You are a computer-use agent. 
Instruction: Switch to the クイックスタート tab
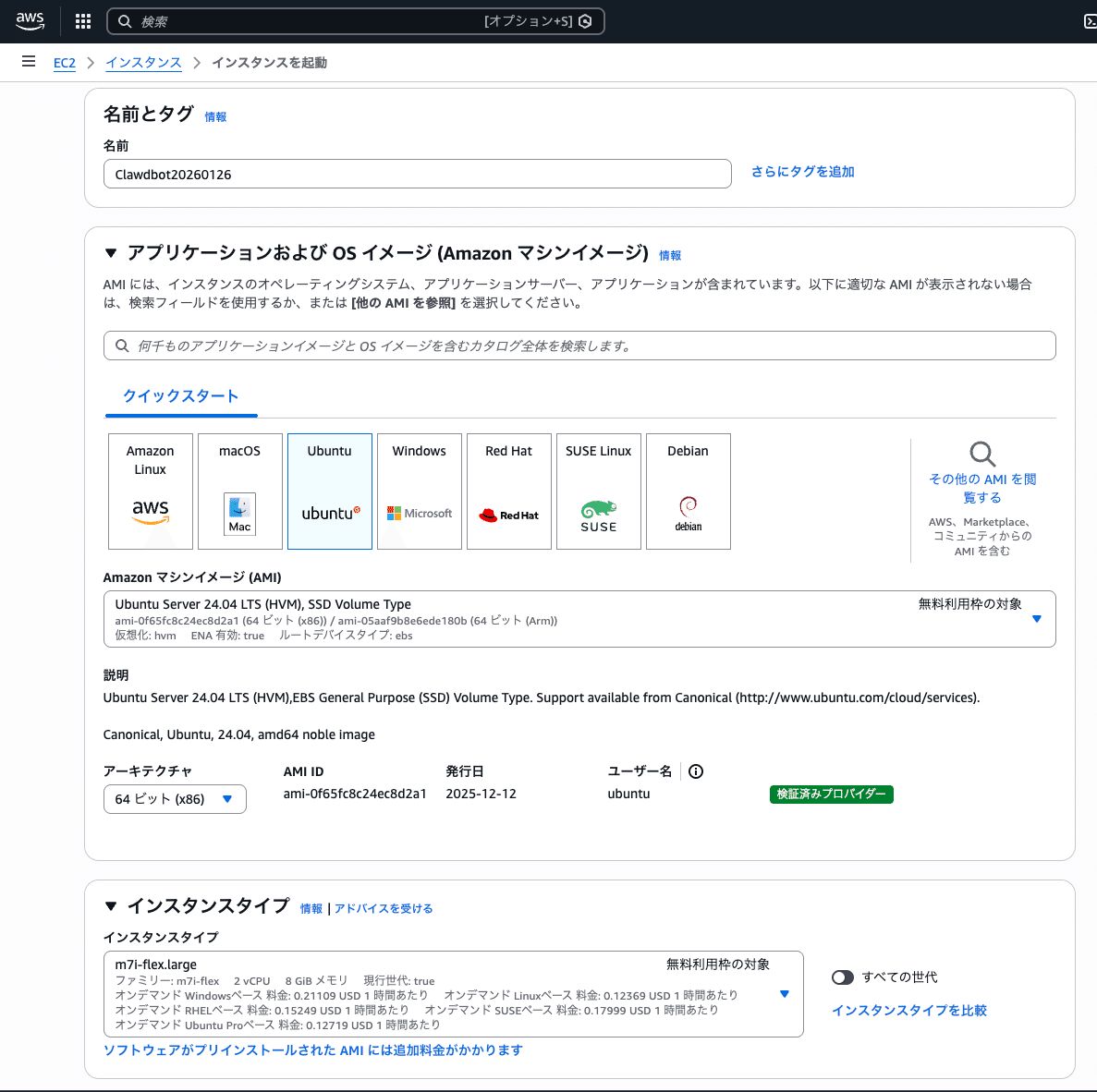(180, 395)
